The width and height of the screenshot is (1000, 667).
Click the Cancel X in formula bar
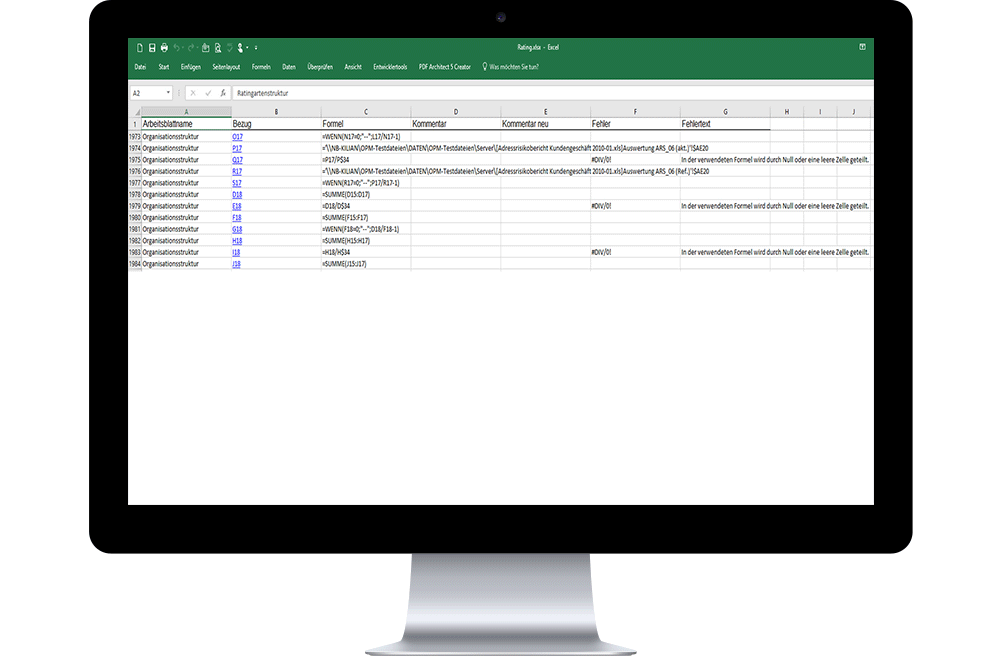(x=191, y=92)
